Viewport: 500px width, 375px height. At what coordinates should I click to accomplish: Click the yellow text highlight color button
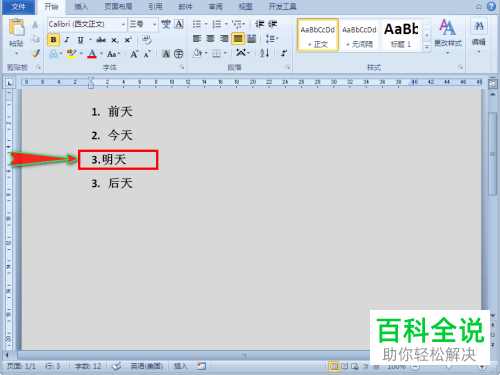point(71,54)
